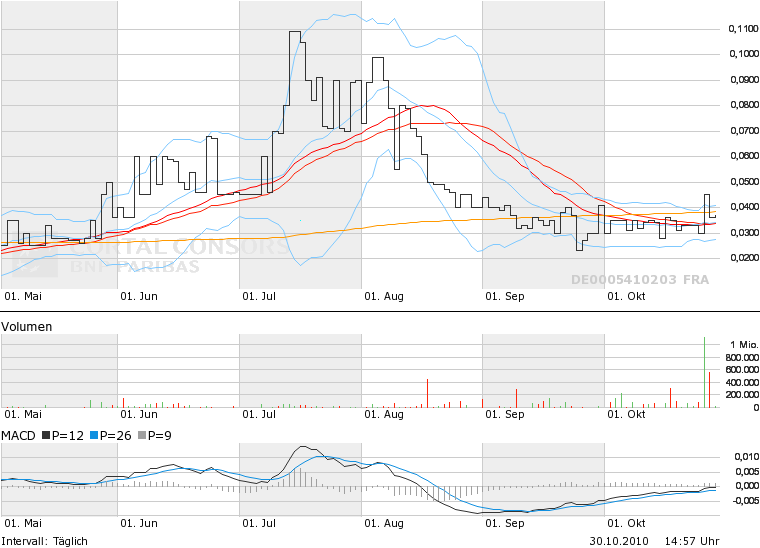Click 01. Mai on the price chart axis

24,297
